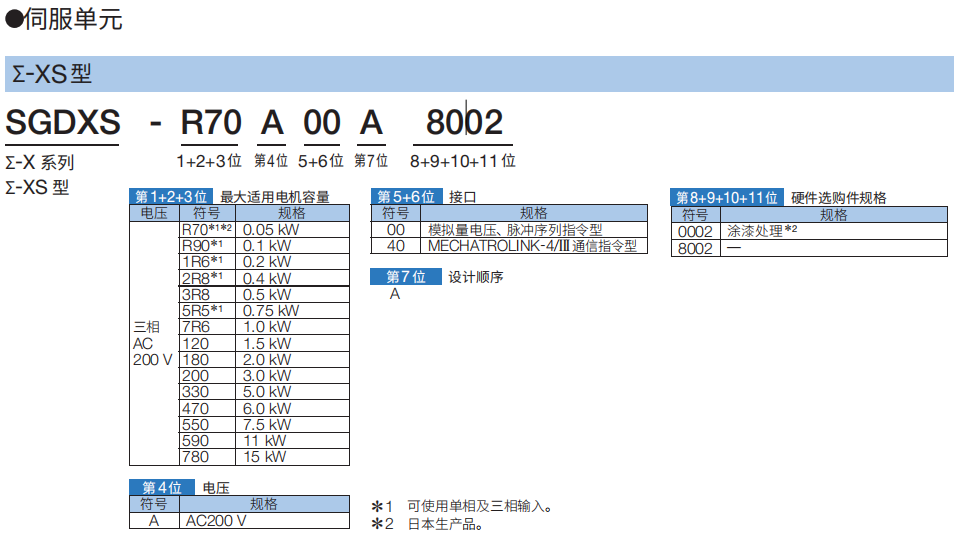The image size is (954, 544).
Task: Click the R90*1 symbol cell
Action: pyautogui.click(x=207, y=246)
